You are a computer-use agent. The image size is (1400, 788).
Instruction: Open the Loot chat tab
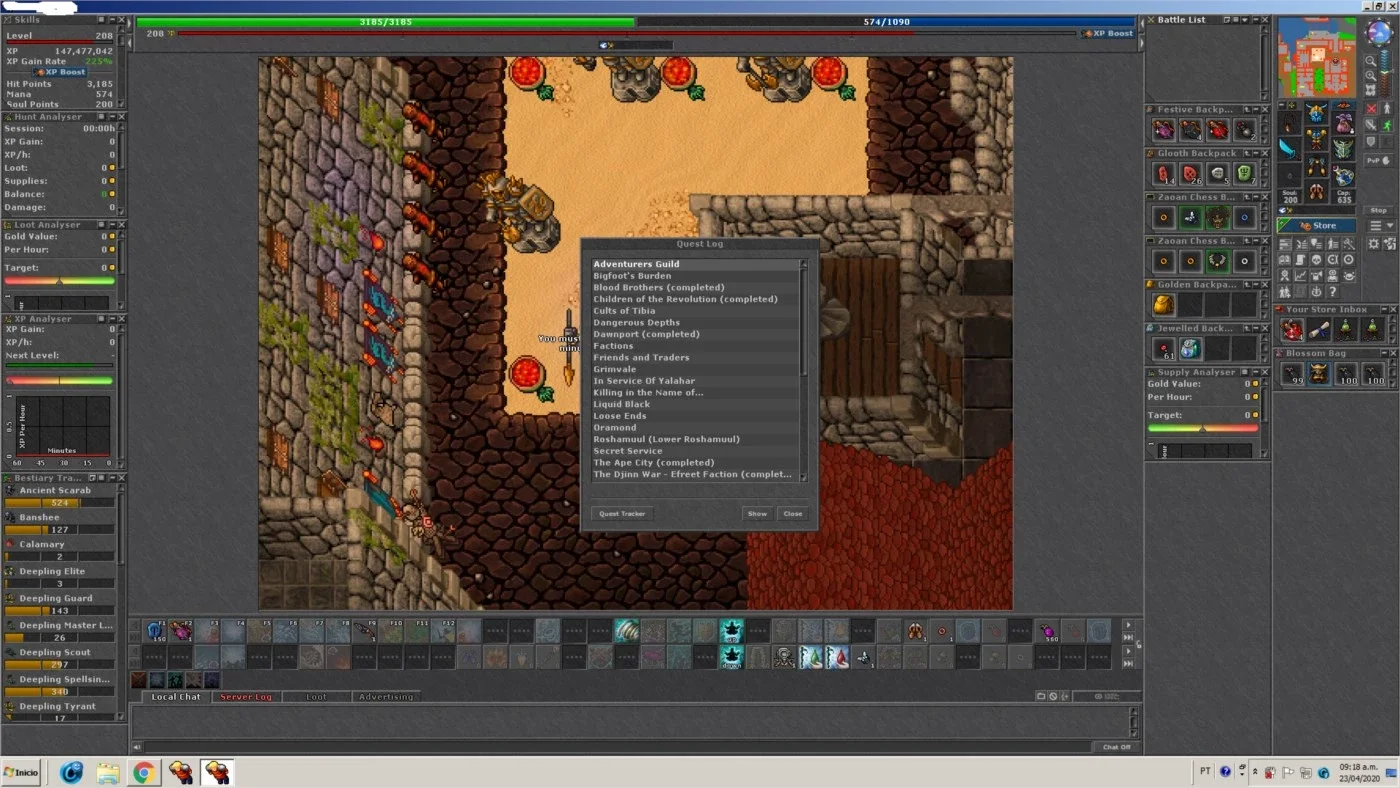(x=316, y=696)
